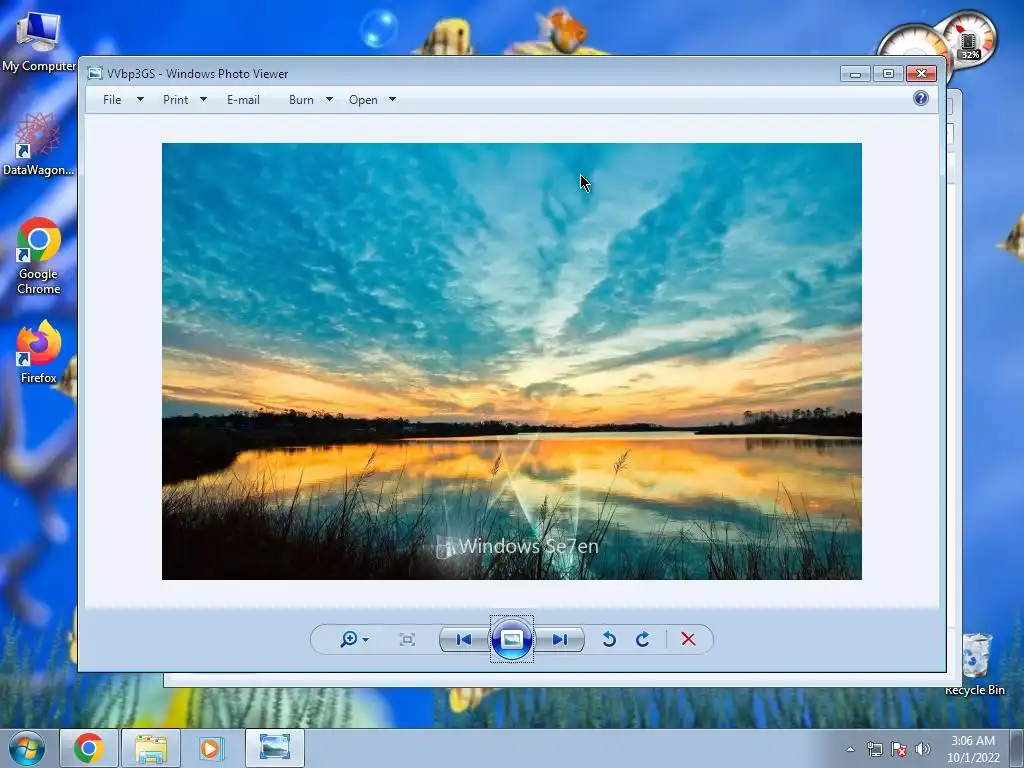This screenshot has height=768, width=1024.
Task: Open Windows Explorer from the taskbar
Action: coord(151,748)
